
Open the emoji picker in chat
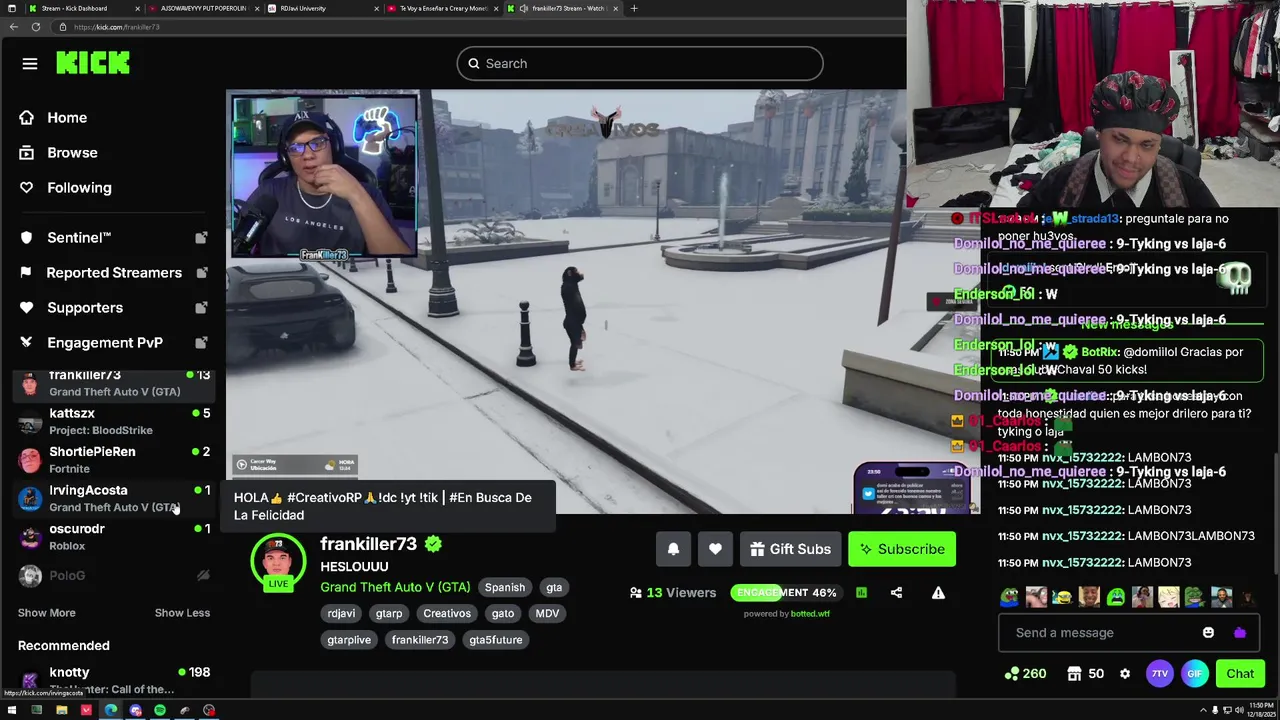click(x=1208, y=633)
